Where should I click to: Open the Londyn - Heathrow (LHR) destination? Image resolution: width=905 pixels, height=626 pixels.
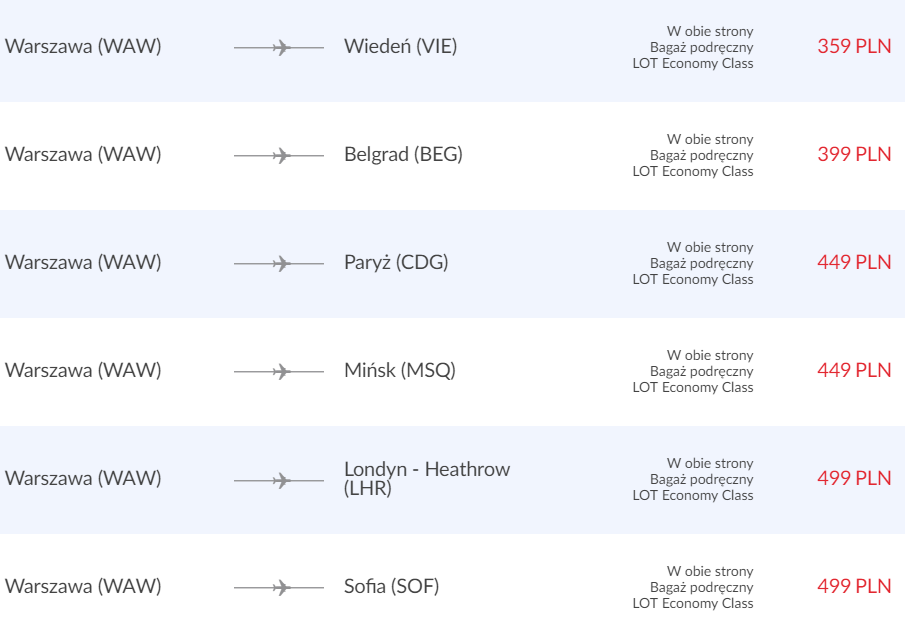427,478
